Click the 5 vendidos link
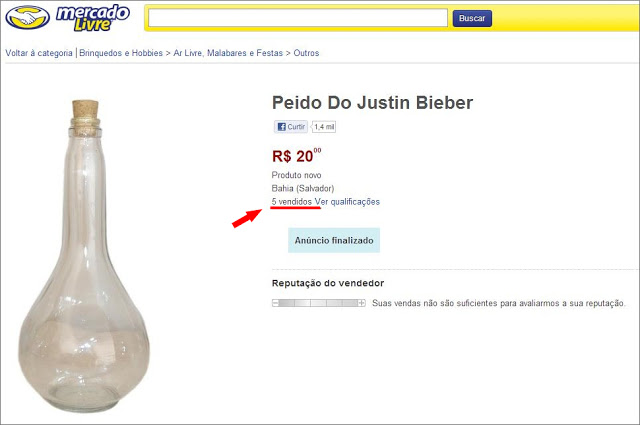The width and height of the screenshot is (640, 425). coord(291,202)
